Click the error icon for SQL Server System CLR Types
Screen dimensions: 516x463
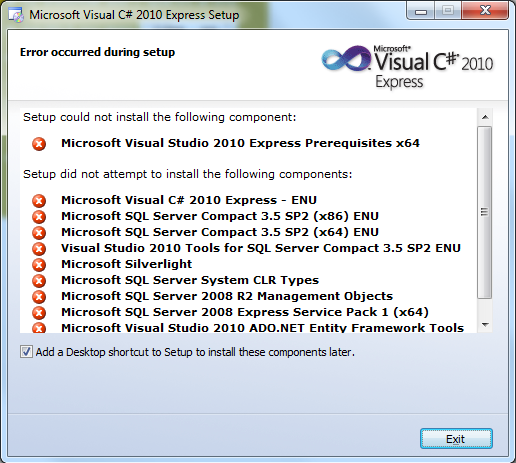(x=39, y=281)
